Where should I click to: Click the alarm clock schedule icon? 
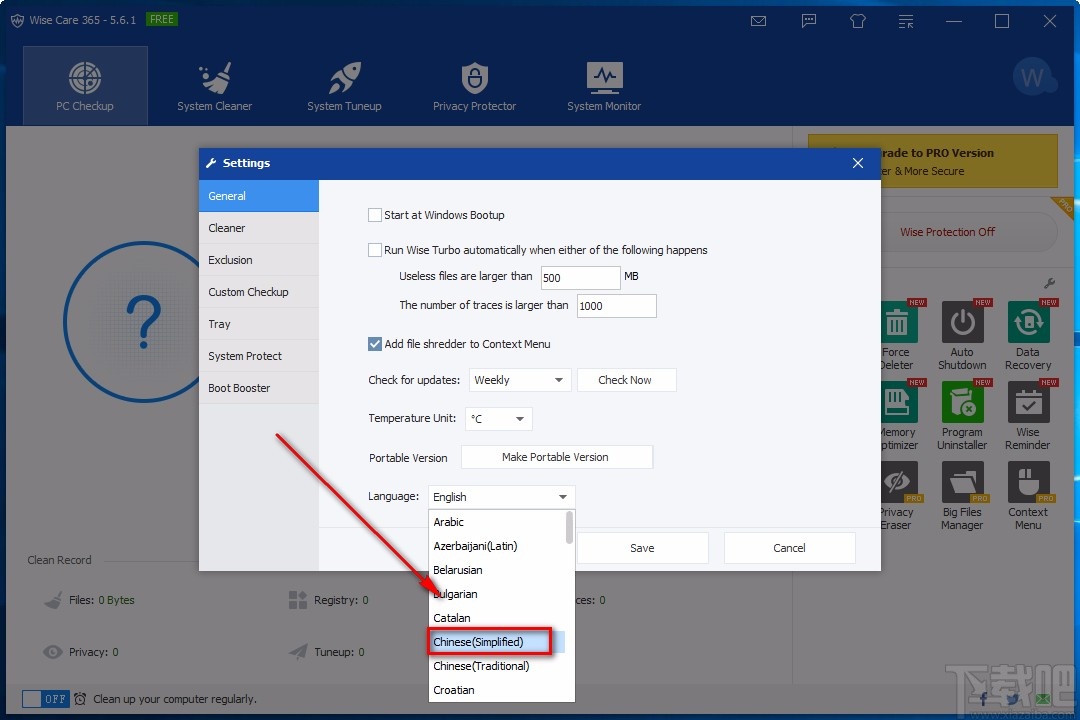[x=80, y=699]
